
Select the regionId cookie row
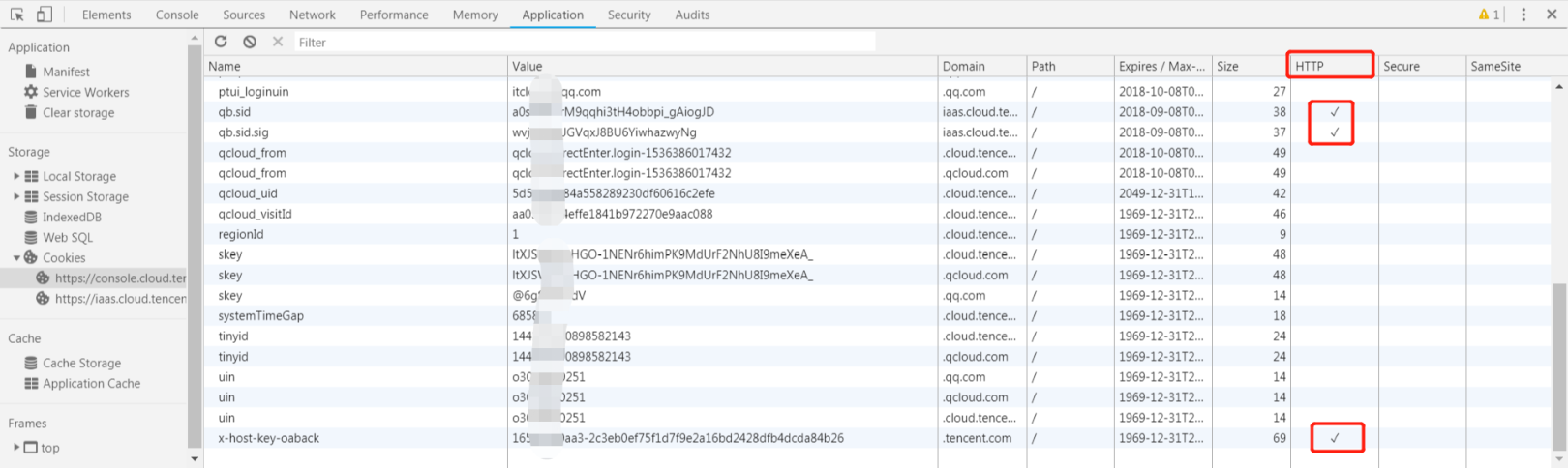(x=879, y=233)
